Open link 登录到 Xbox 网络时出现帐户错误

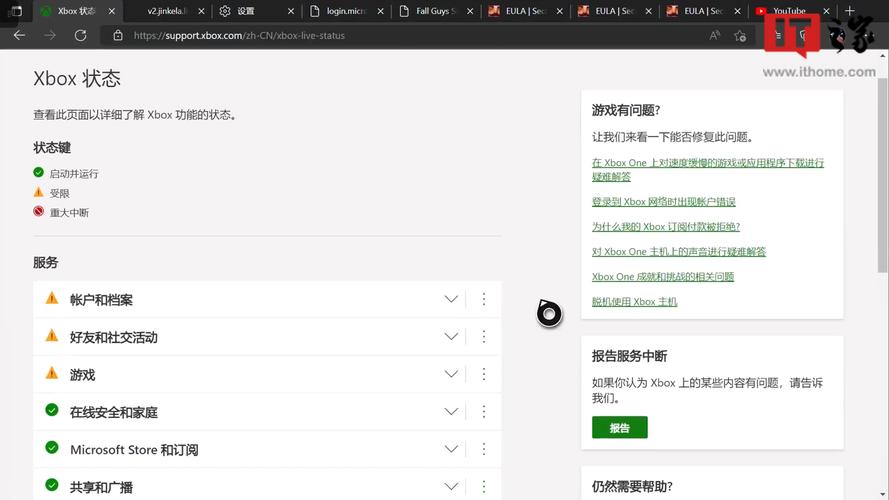[663, 201]
